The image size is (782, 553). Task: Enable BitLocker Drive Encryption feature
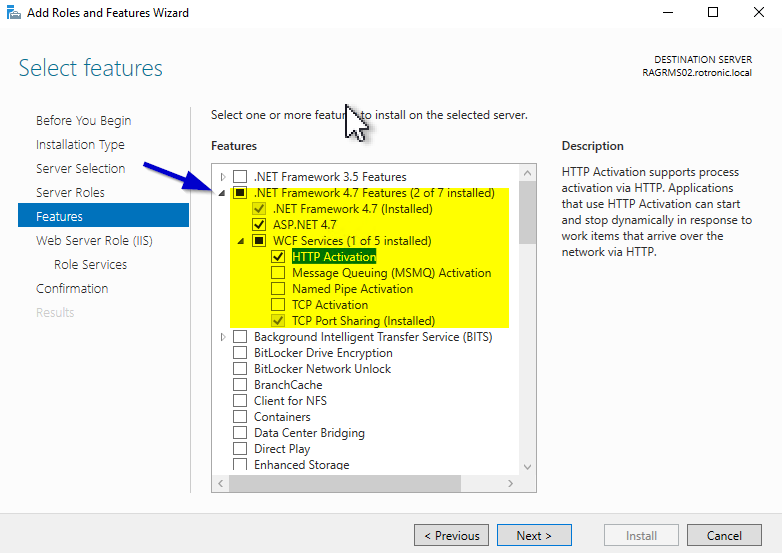(240, 353)
